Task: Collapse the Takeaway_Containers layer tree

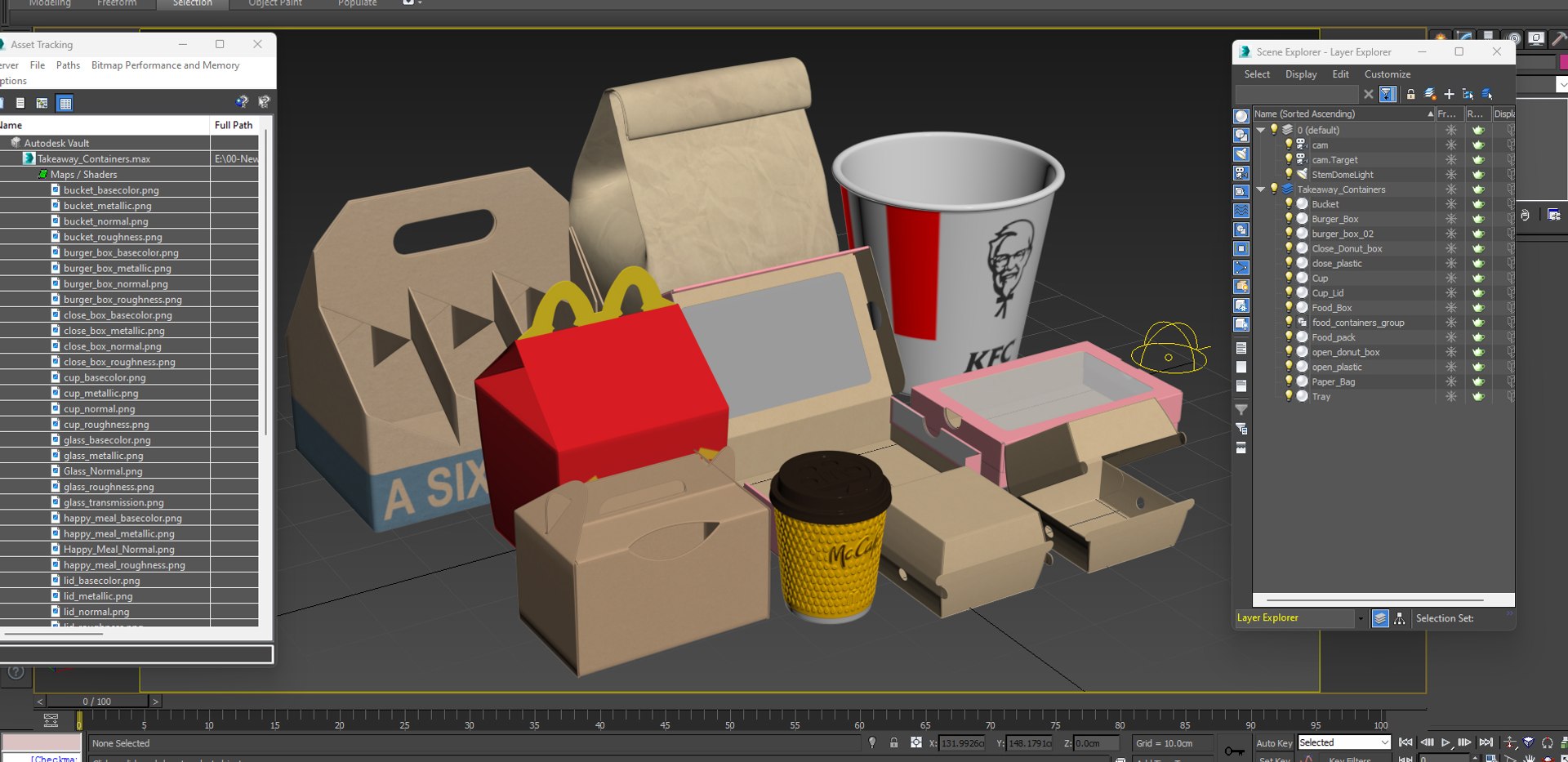Action: pyautogui.click(x=1261, y=189)
